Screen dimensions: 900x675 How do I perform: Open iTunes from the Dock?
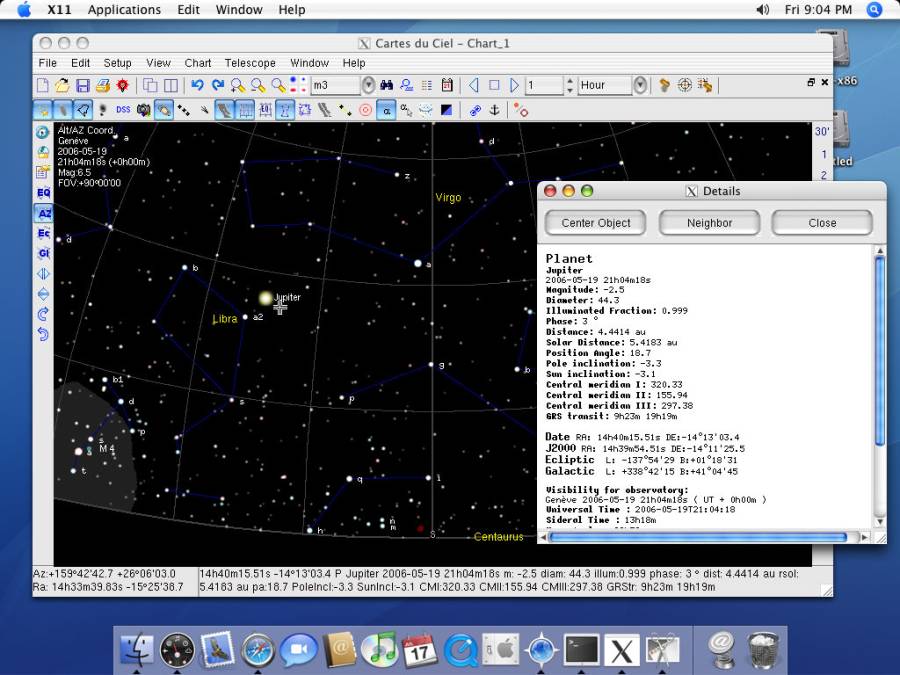click(x=379, y=650)
